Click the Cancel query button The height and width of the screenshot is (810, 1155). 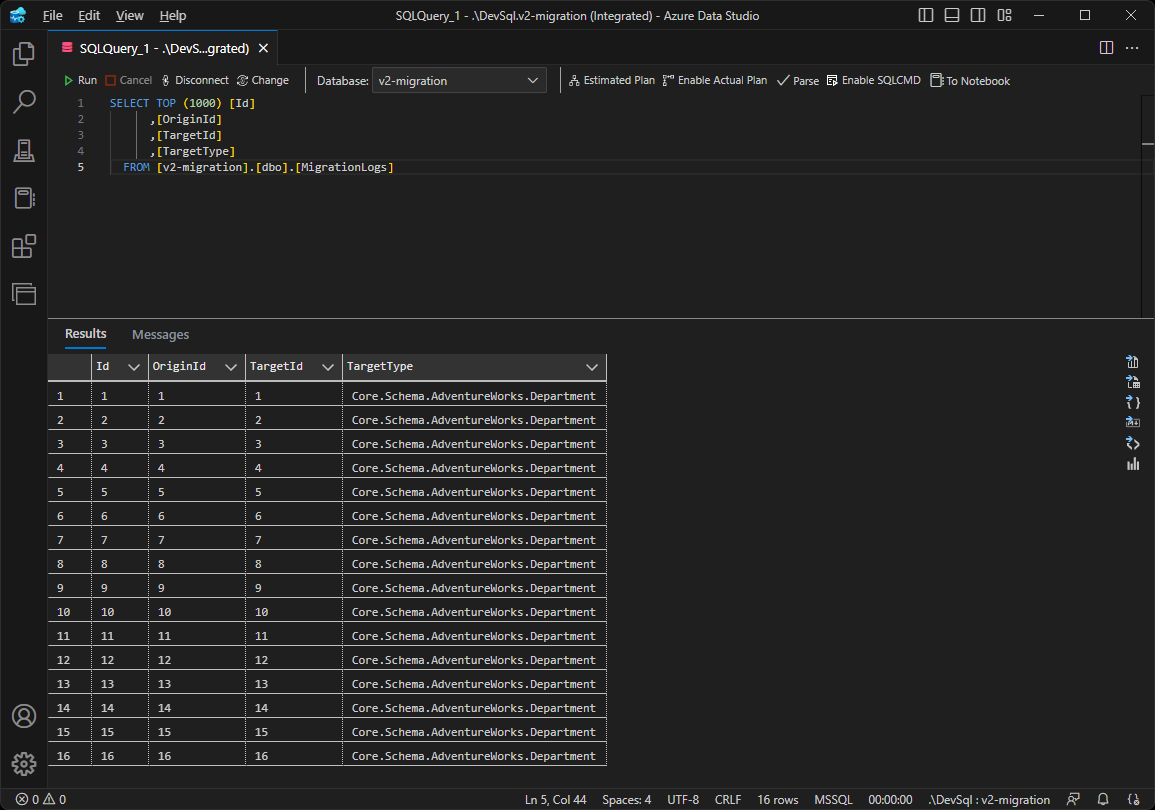point(129,80)
